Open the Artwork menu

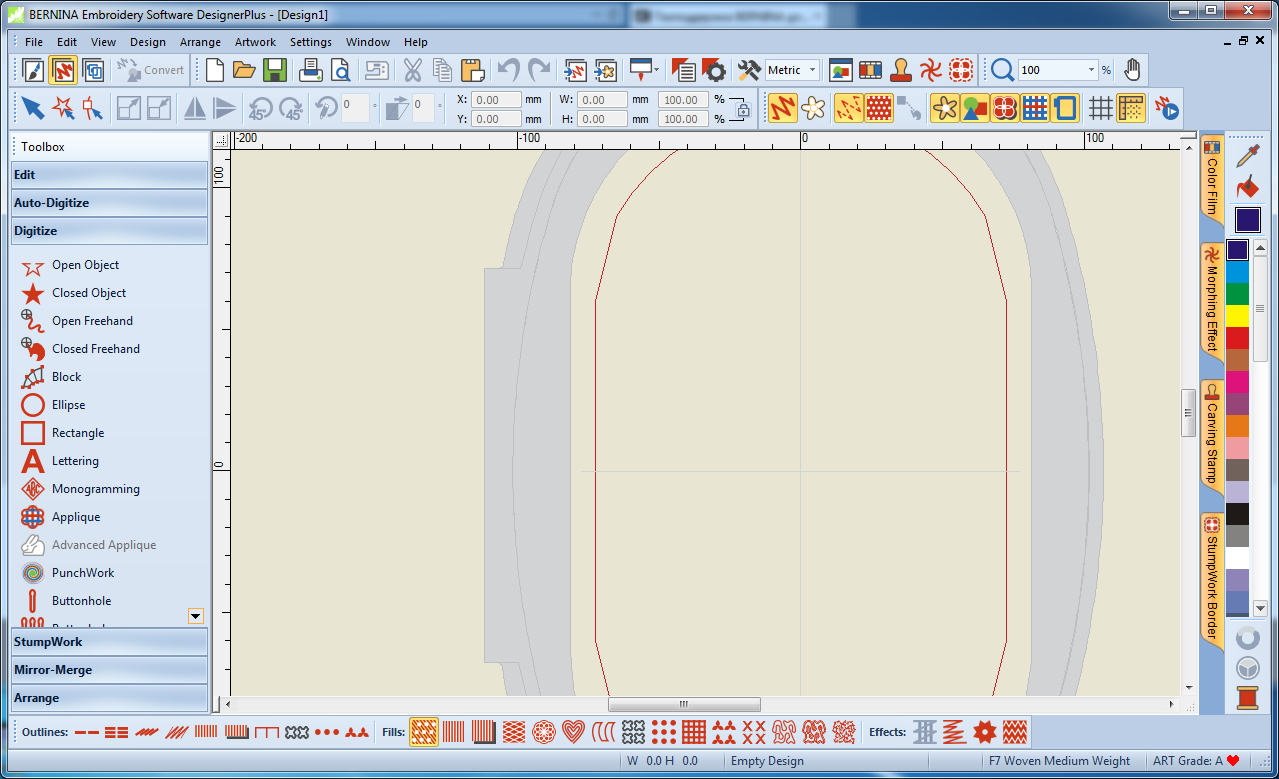[255, 42]
